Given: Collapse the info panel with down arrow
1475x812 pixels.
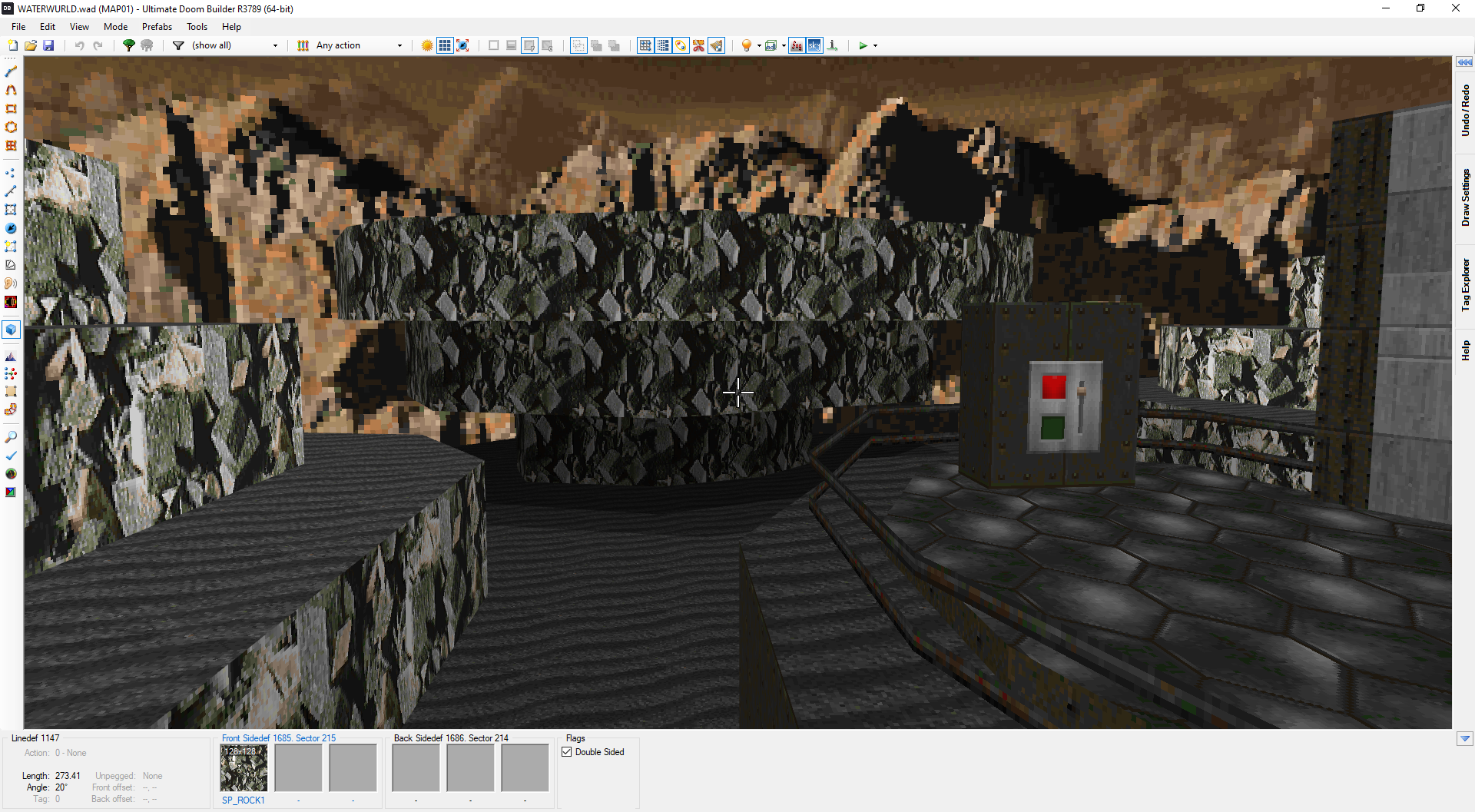Looking at the screenshot, I should (x=1464, y=738).
